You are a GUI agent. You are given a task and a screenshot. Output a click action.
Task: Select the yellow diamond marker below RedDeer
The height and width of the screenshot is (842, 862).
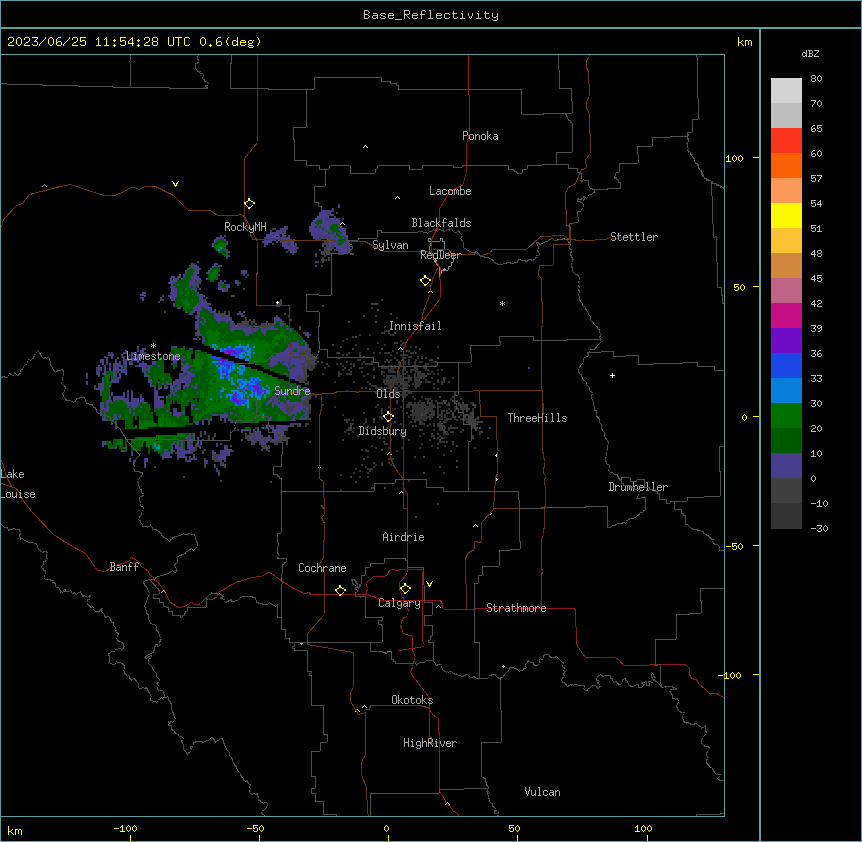pos(426,281)
